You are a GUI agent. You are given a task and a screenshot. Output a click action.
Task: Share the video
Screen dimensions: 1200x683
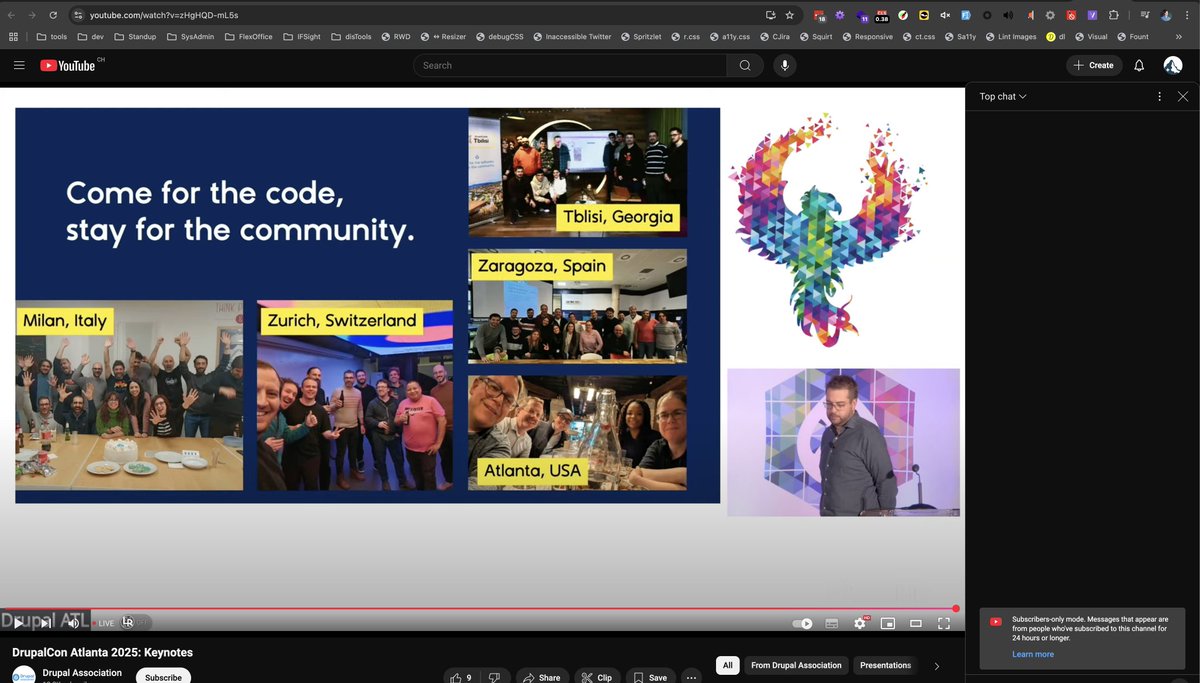pyautogui.click(x=542, y=677)
